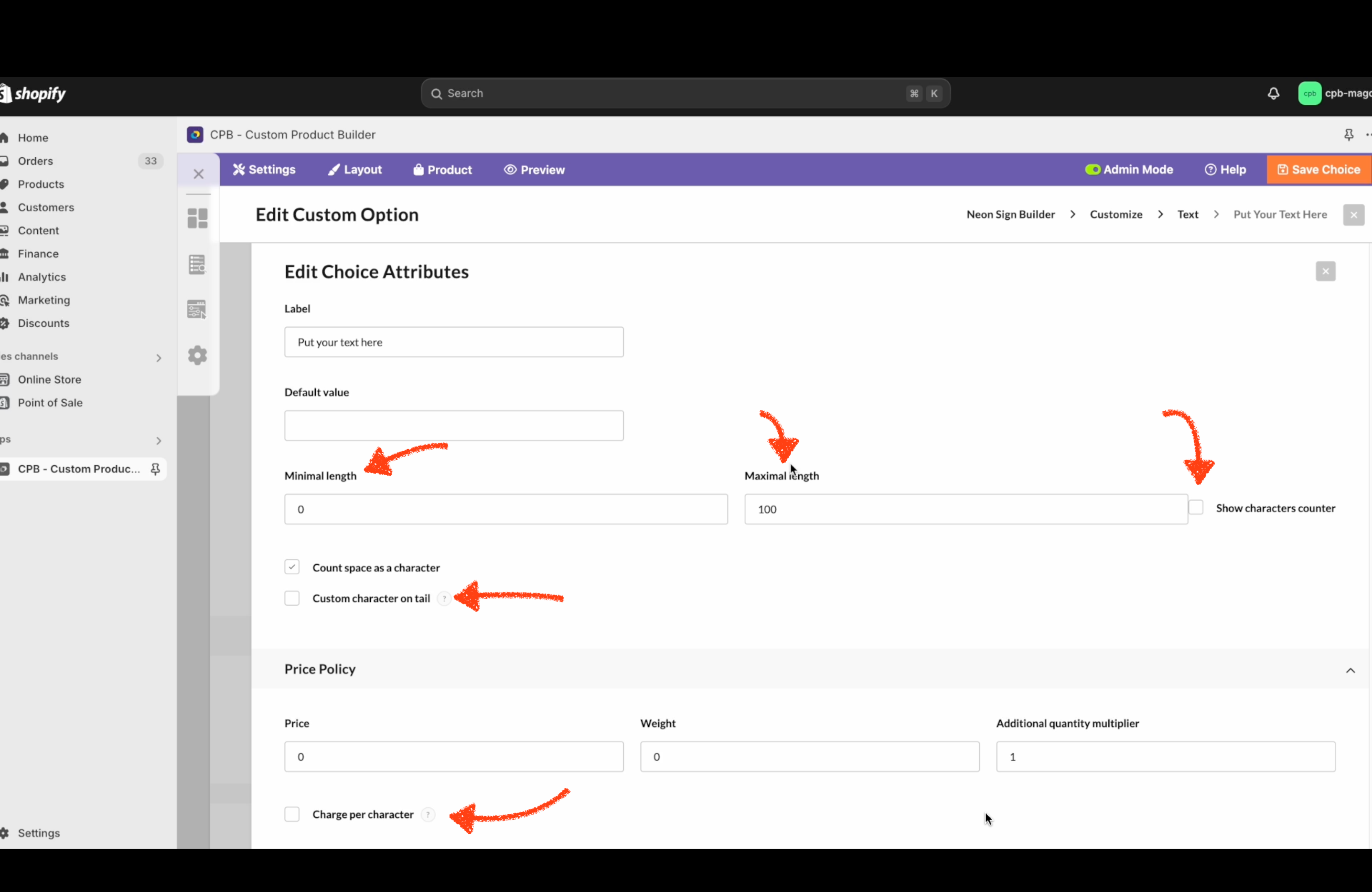Screen dimensions: 1372x892
Task: Select CPB - Custom Product Builder app in sidebar
Action: (x=78, y=469)
